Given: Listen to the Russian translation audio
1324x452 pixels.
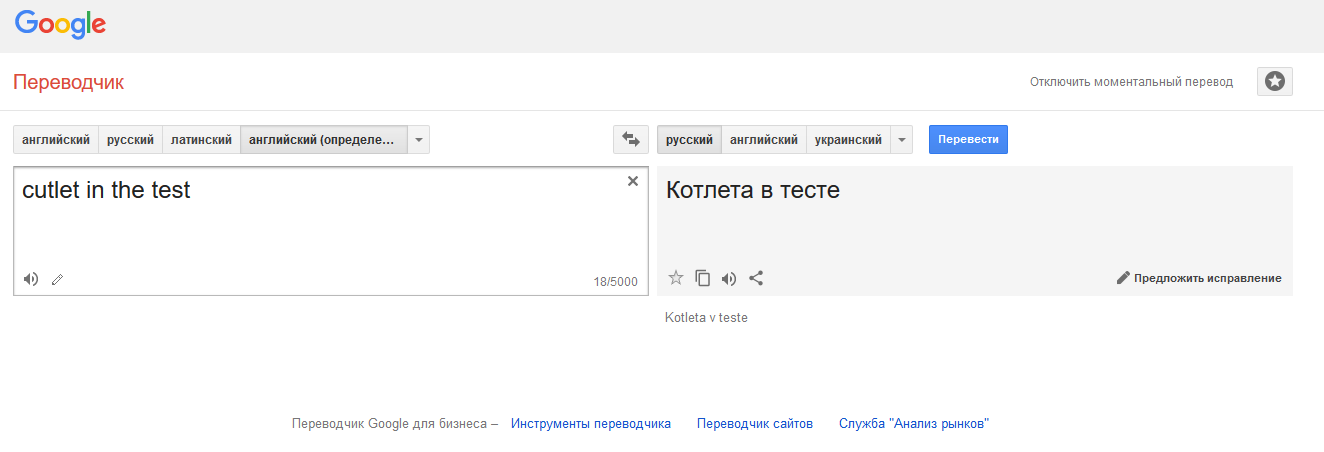Looking at the screenshot, I should point(729,278).
